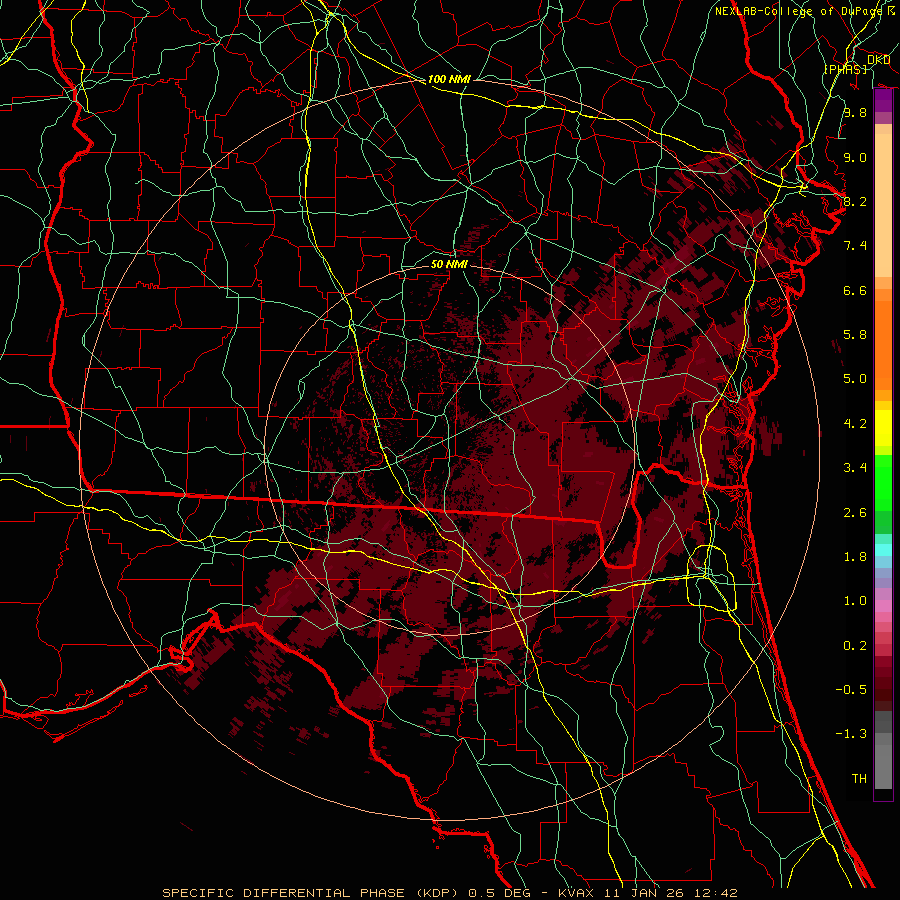Screen dimensions: 900x900
Task: Click the [PHAS] legend unit label
Action: tap(845, 69)
